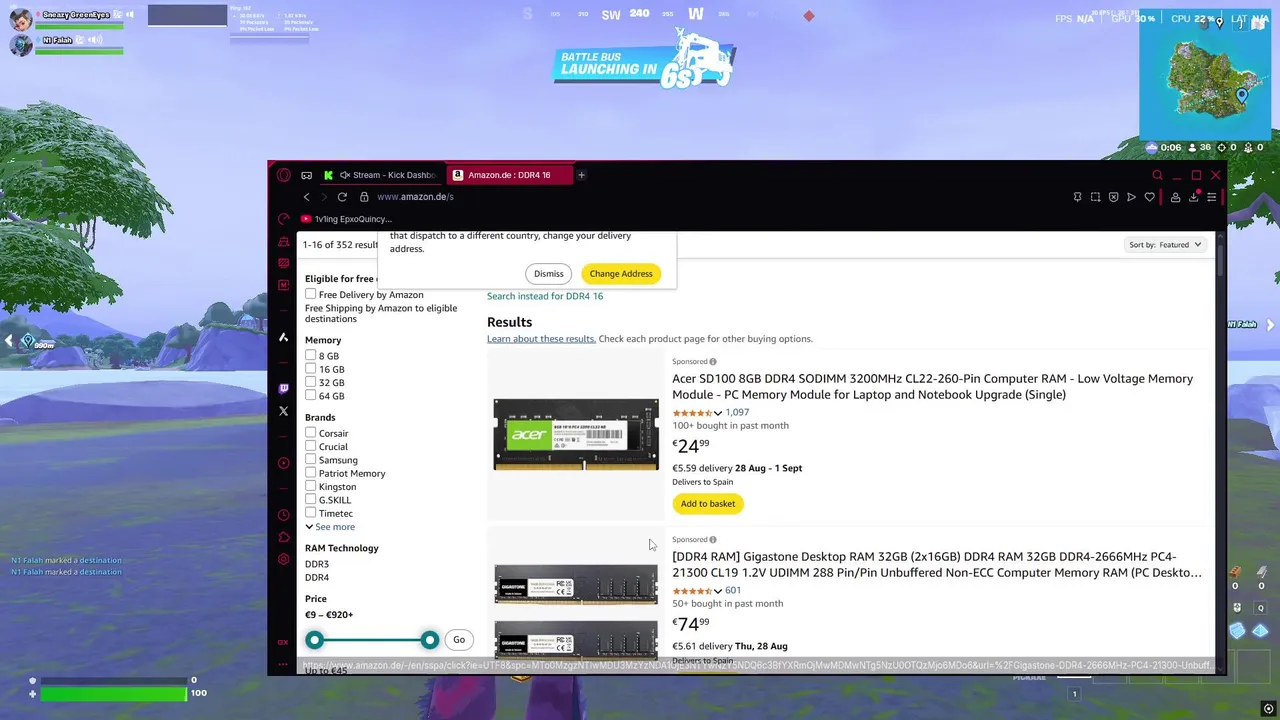1280x720 pixels.
Task: Click the address bar padlock icon
Action: (x=364, y=197)
